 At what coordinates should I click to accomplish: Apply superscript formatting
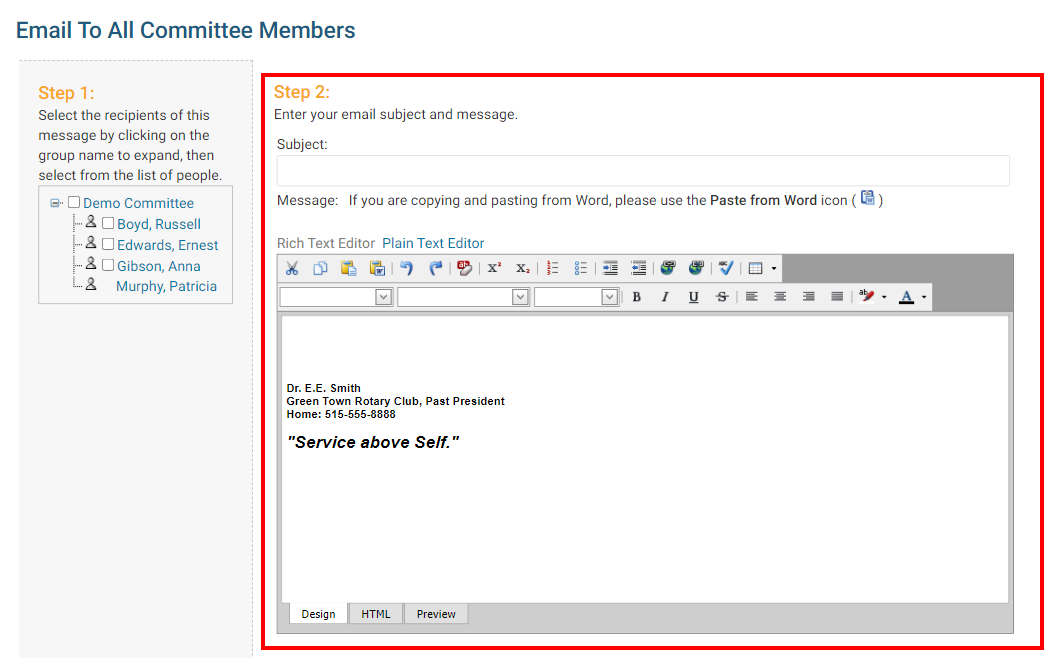click(494, 268)
